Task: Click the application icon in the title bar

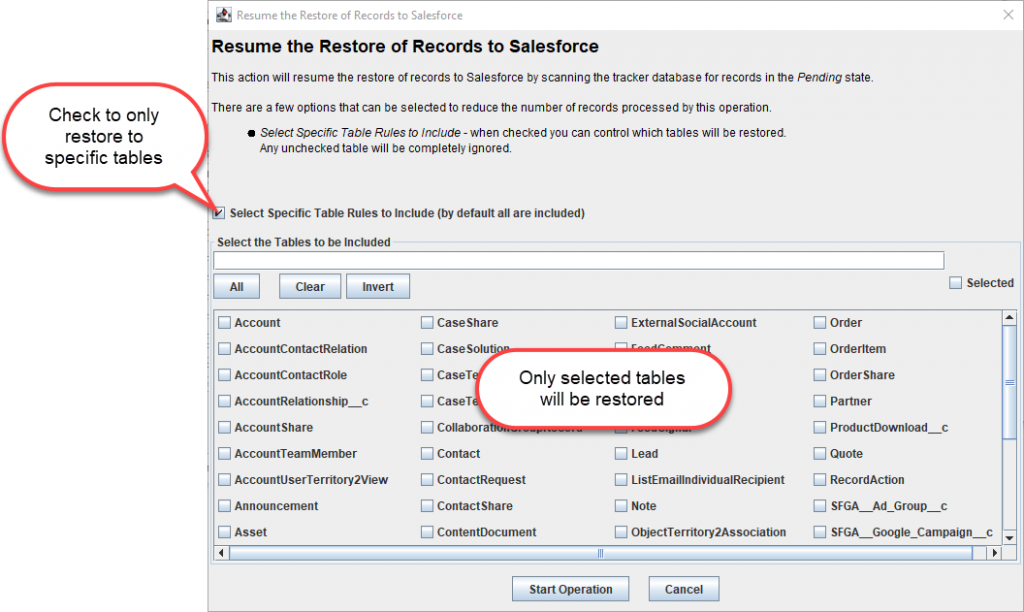Action: [x=223, y=14]
